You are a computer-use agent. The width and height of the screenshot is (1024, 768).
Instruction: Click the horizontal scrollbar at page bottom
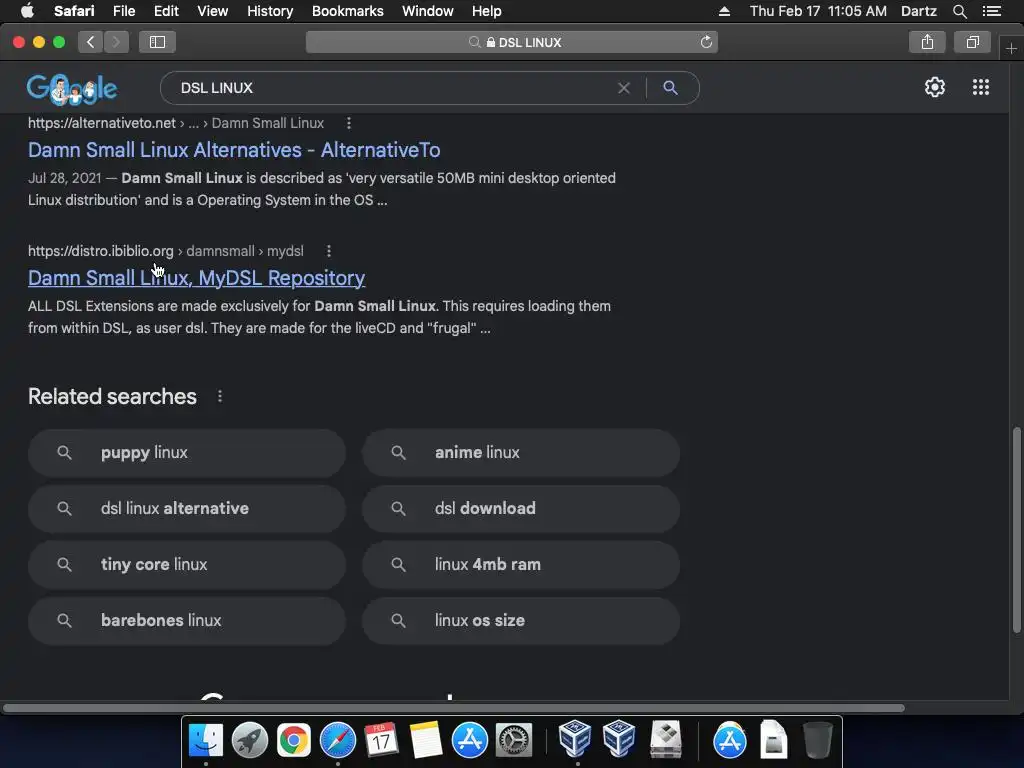point(454,708)
